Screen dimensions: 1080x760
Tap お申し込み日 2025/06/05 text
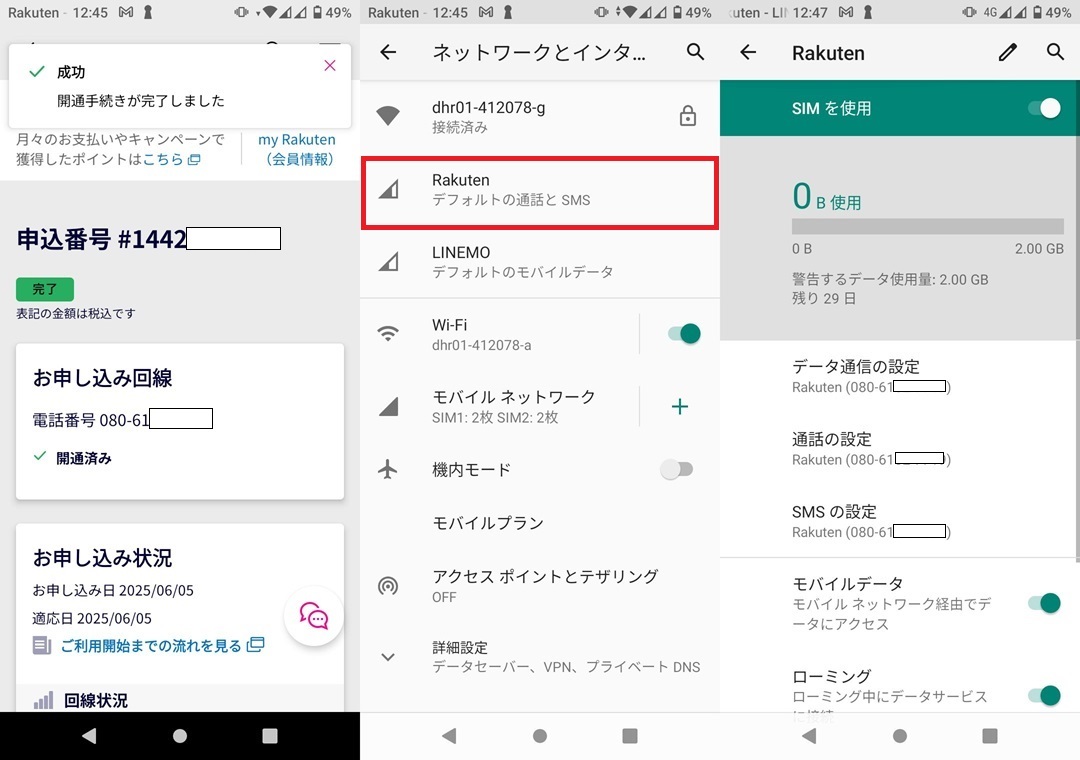point(113,590)
